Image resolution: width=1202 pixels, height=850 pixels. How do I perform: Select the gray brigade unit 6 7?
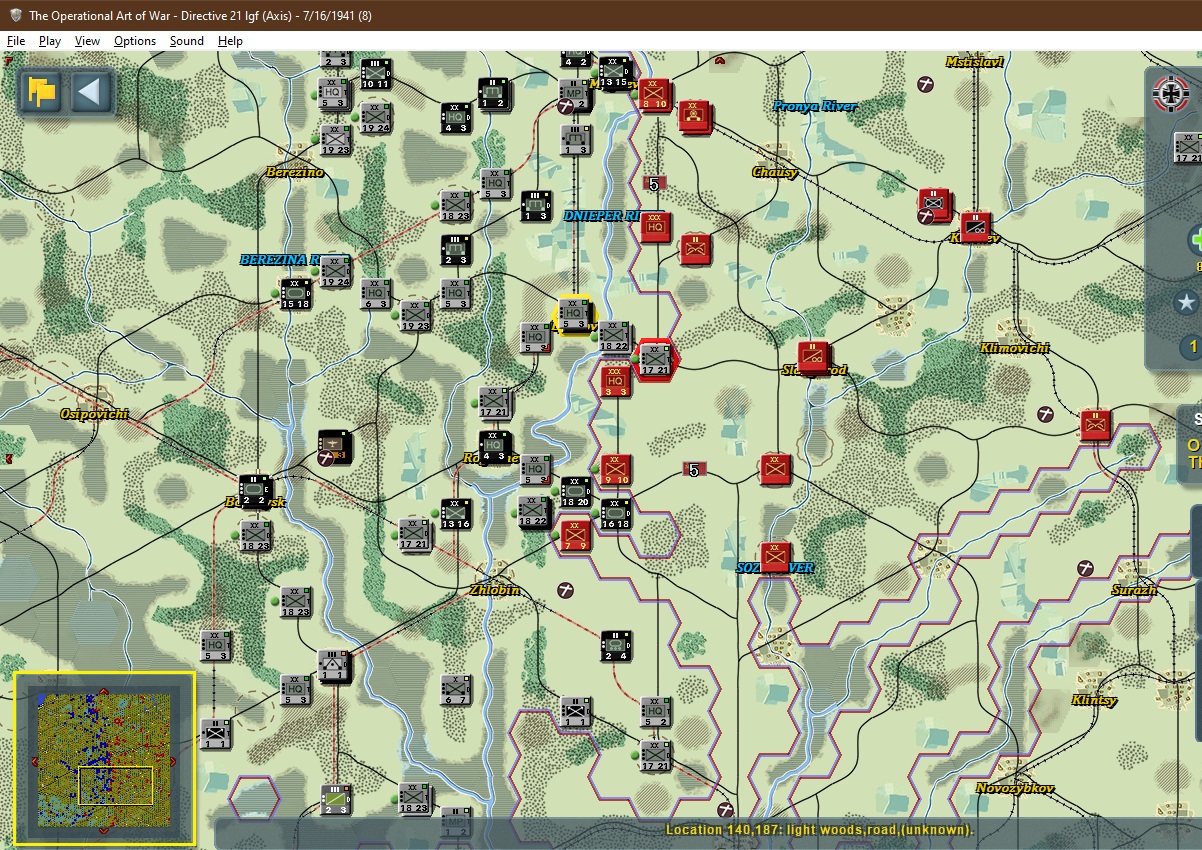coord(455,689)
